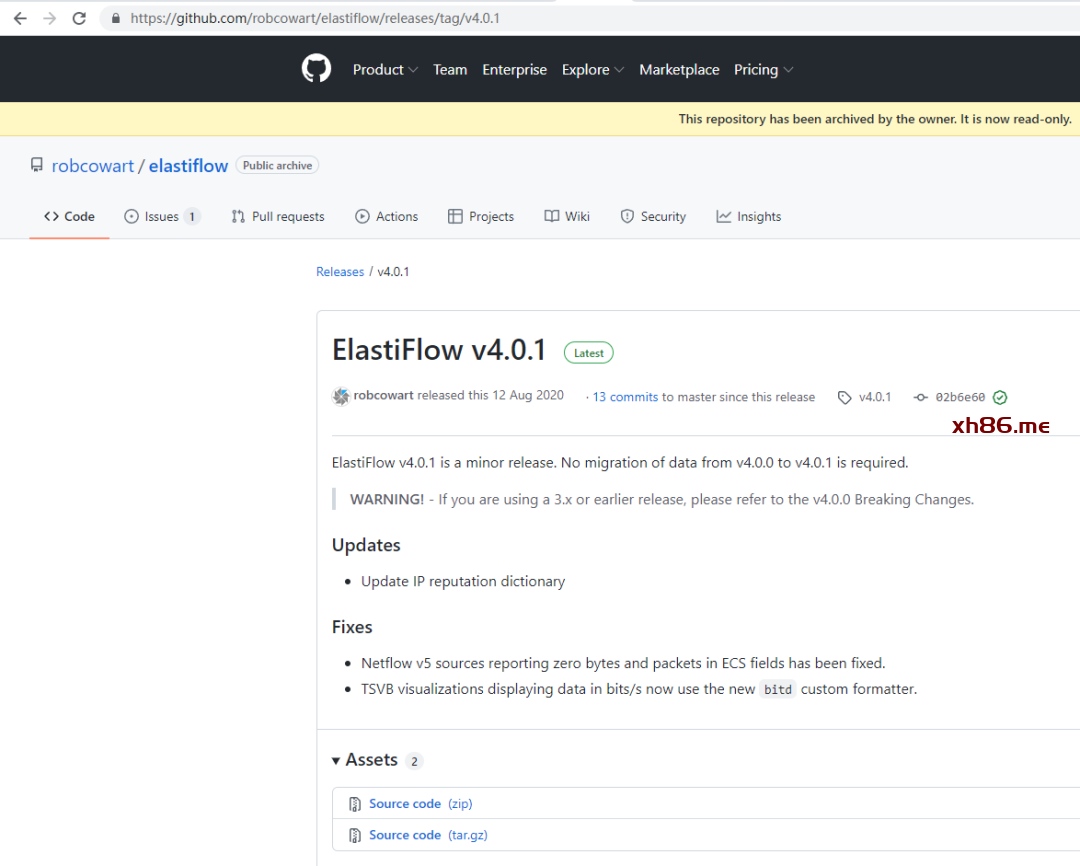Image resolution: width=1080 pixels, height=866 pixels.
Task: Open the Product dropdown menu
Action: coord(385,70)
